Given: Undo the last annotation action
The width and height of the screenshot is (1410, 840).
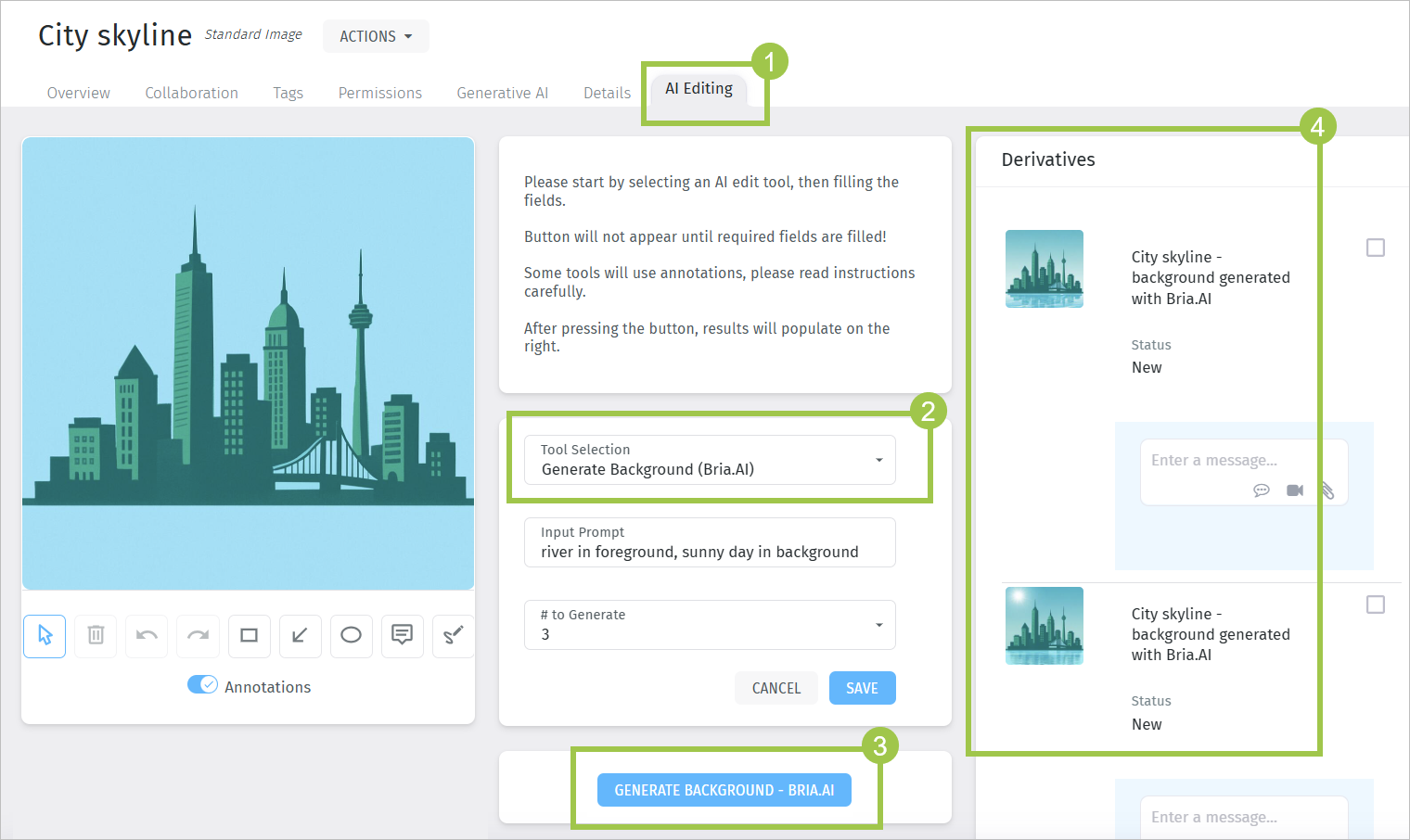Looking at the screenshot, I should pos(147,636).
